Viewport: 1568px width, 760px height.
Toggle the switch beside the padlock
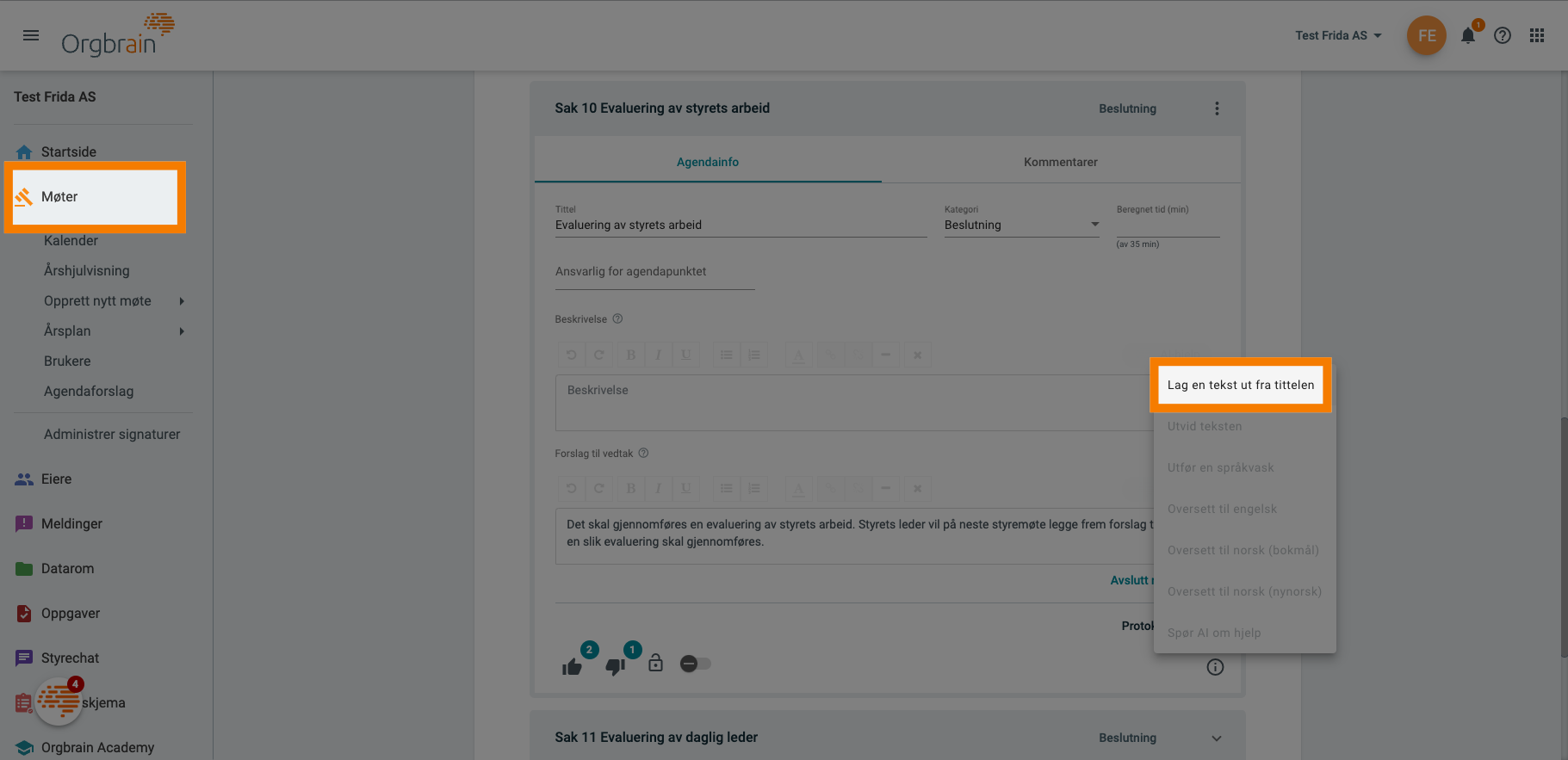(696, 664)
